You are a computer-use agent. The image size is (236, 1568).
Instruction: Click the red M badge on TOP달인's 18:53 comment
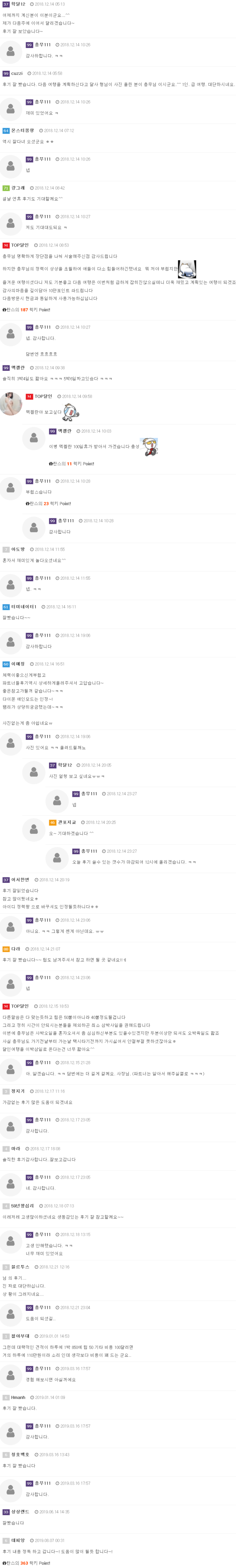[6, 1006]
